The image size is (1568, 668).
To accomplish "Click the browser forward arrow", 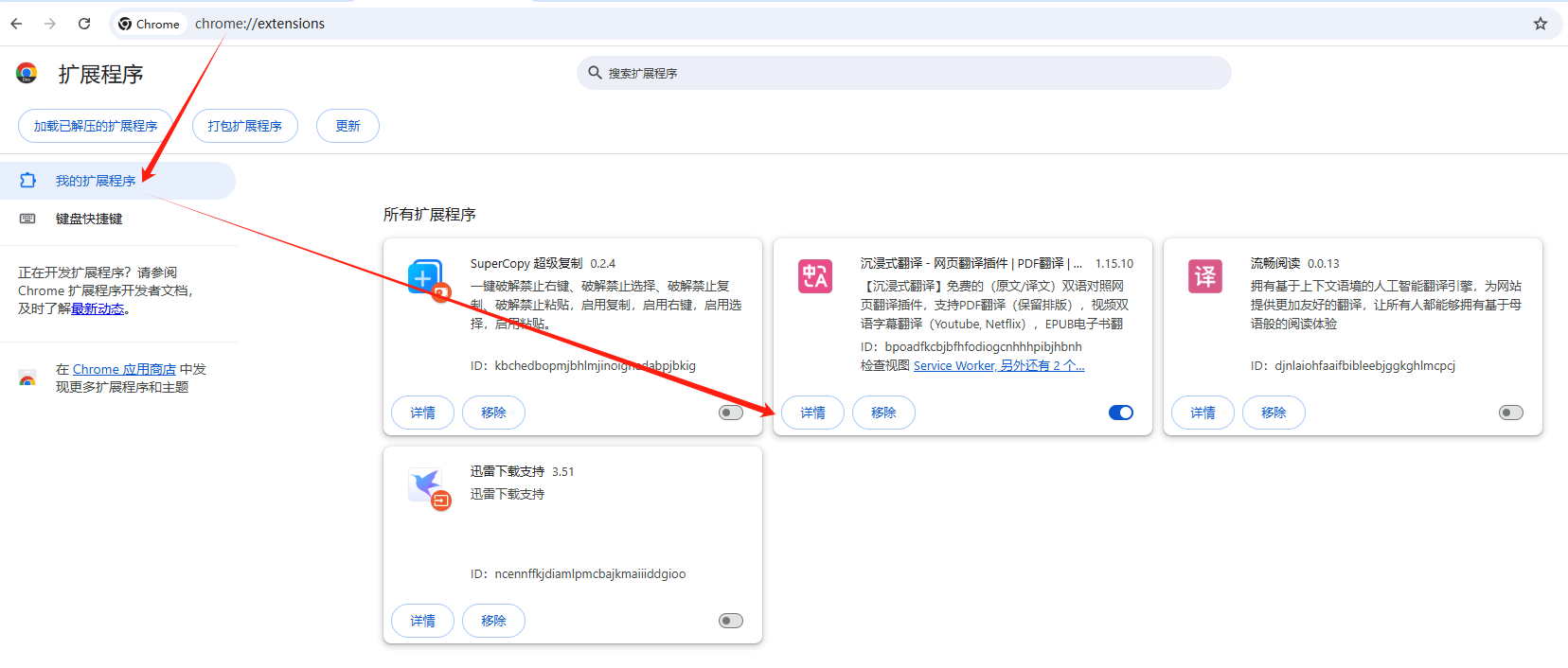I will [x=50, y=24].
